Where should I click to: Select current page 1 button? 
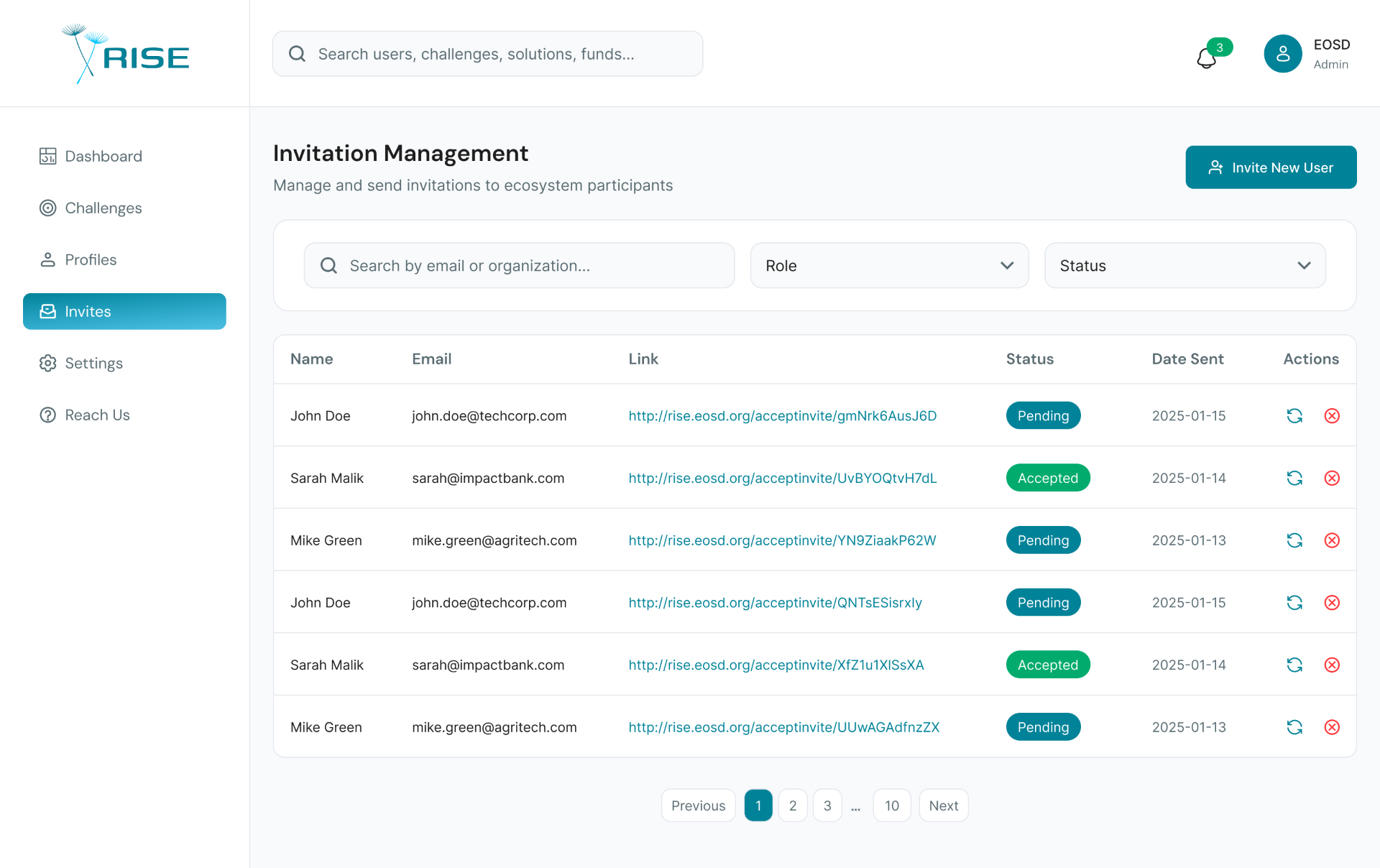(x=758, y=805)
